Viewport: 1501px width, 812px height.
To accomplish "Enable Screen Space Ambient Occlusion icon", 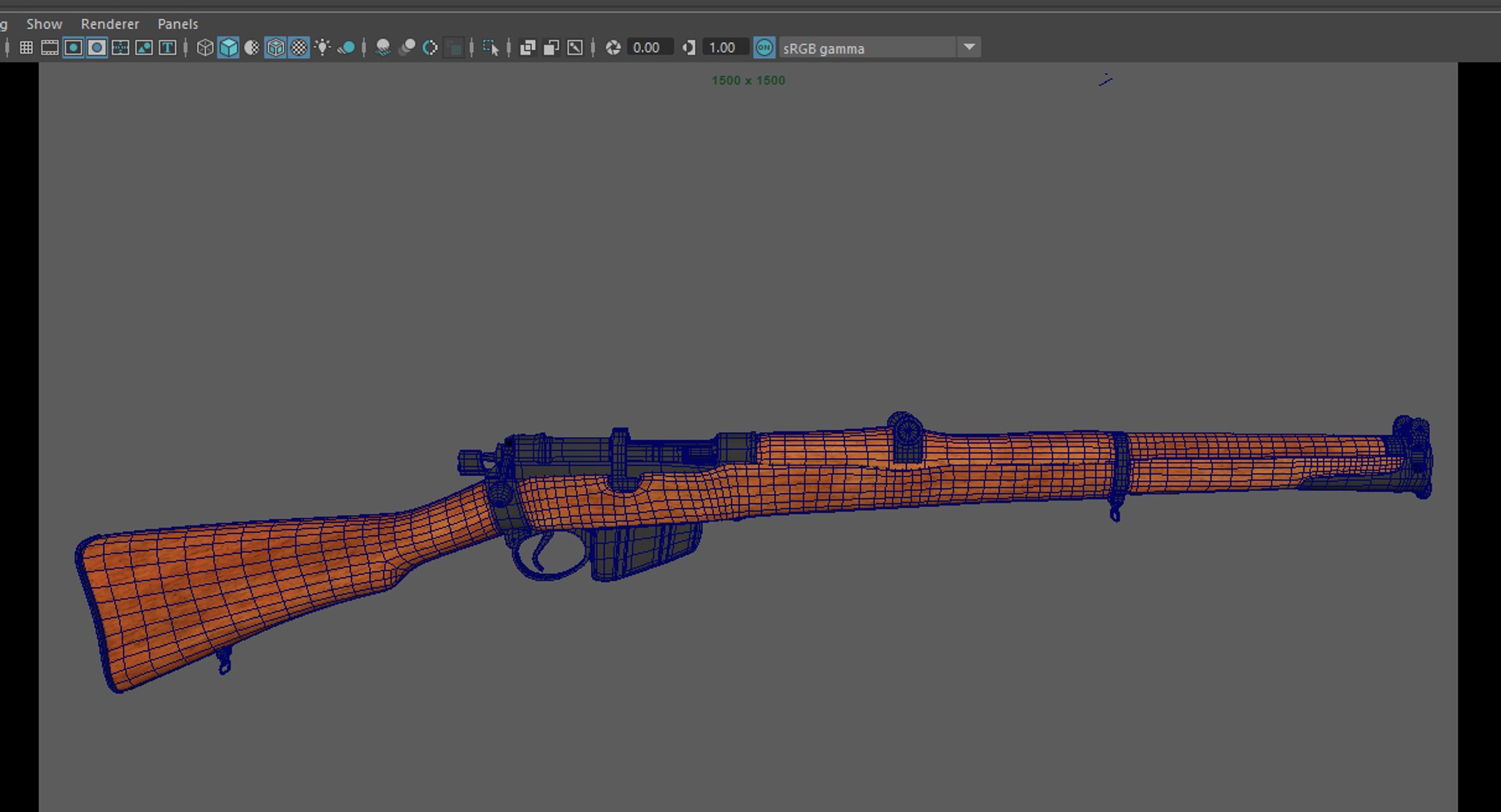I will [383, 48].
